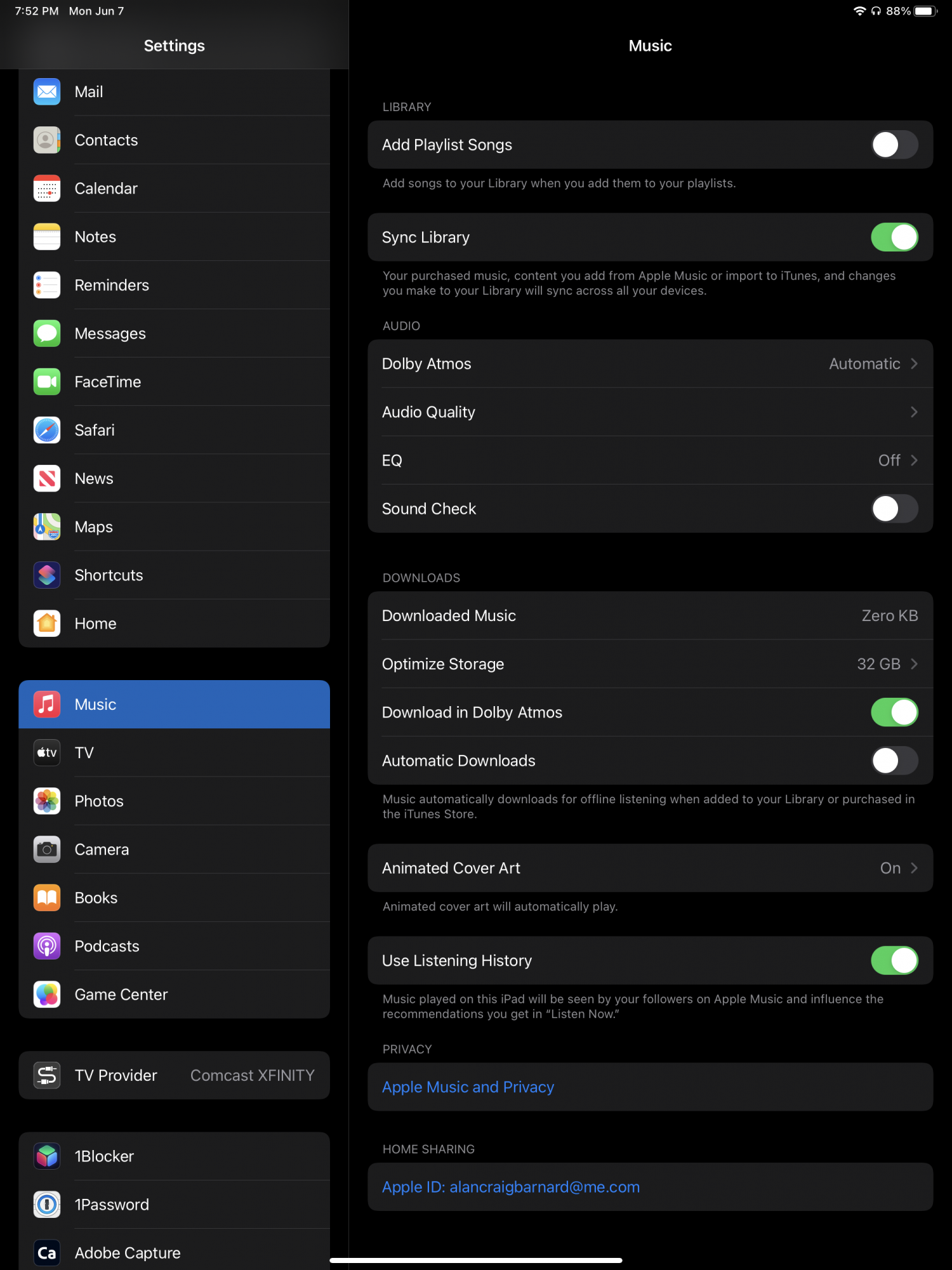Tap the Music note icon
The height and width of the screenshot is (1270, 952).
[x=47, y=704]
